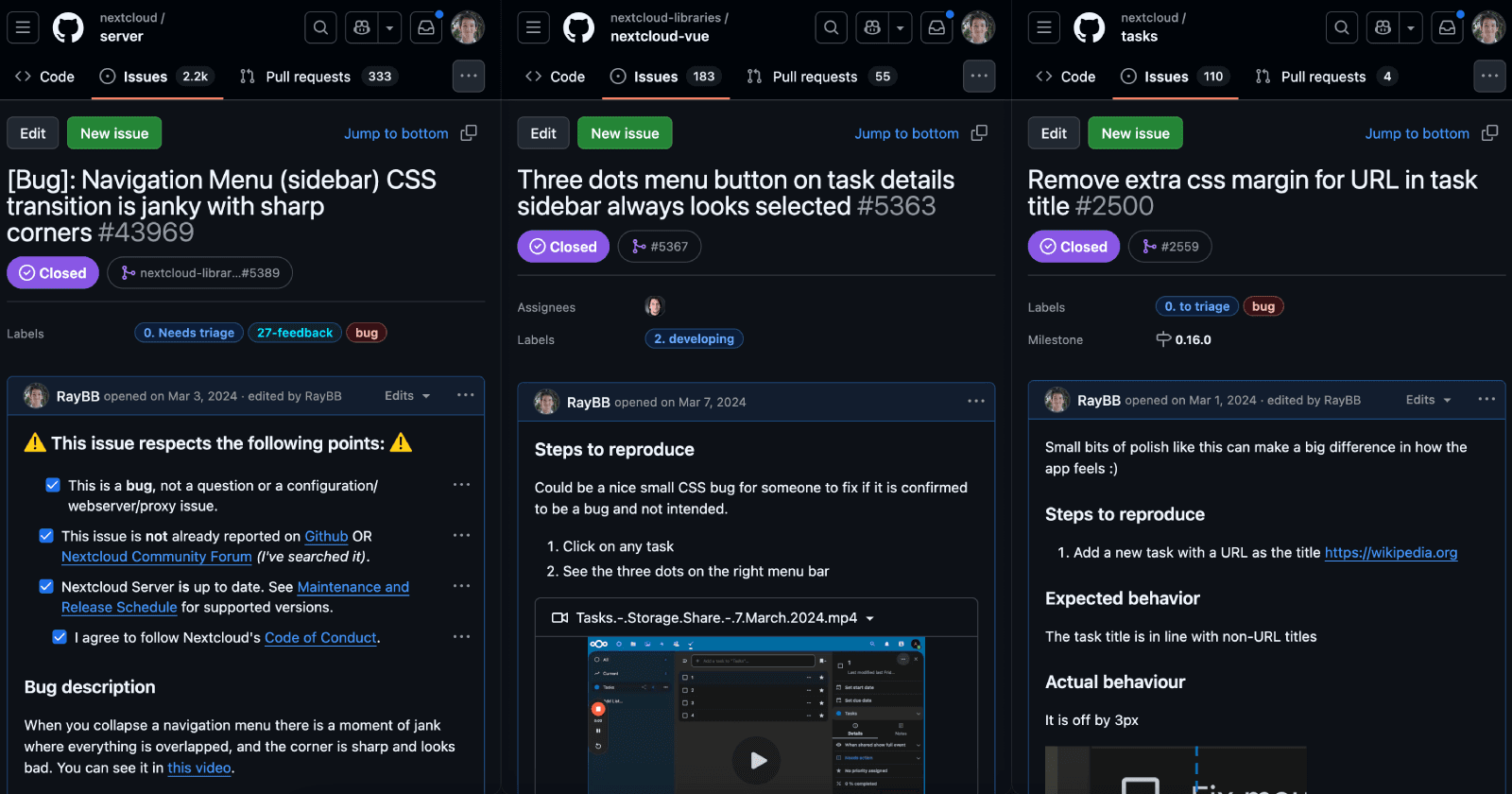Click assignee avatar in nextcloud-vue issue

[x=655, y=306]
